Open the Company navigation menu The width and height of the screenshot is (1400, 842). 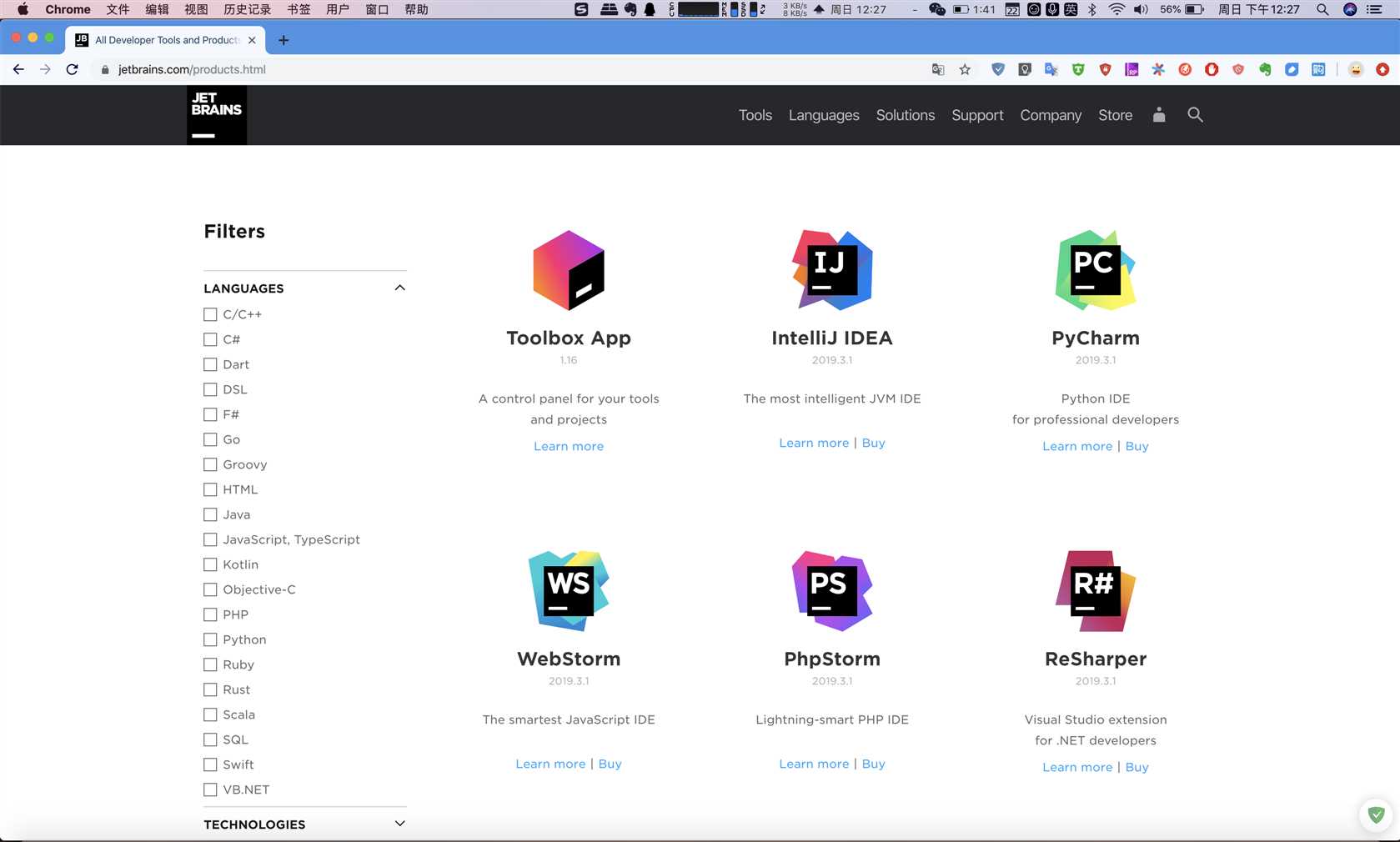click(x=1051, y=115)
